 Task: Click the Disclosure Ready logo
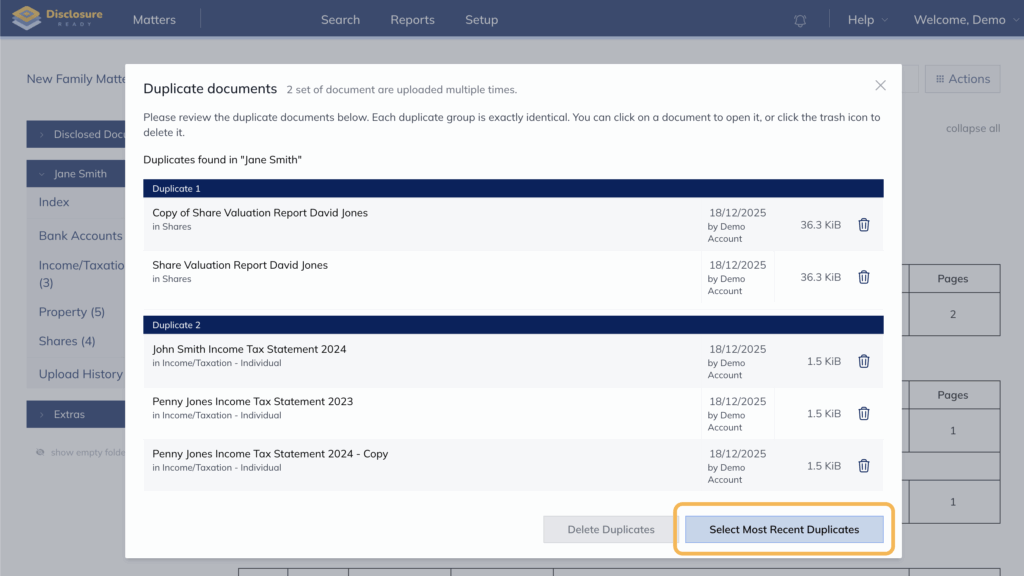[x=56, y=19]
